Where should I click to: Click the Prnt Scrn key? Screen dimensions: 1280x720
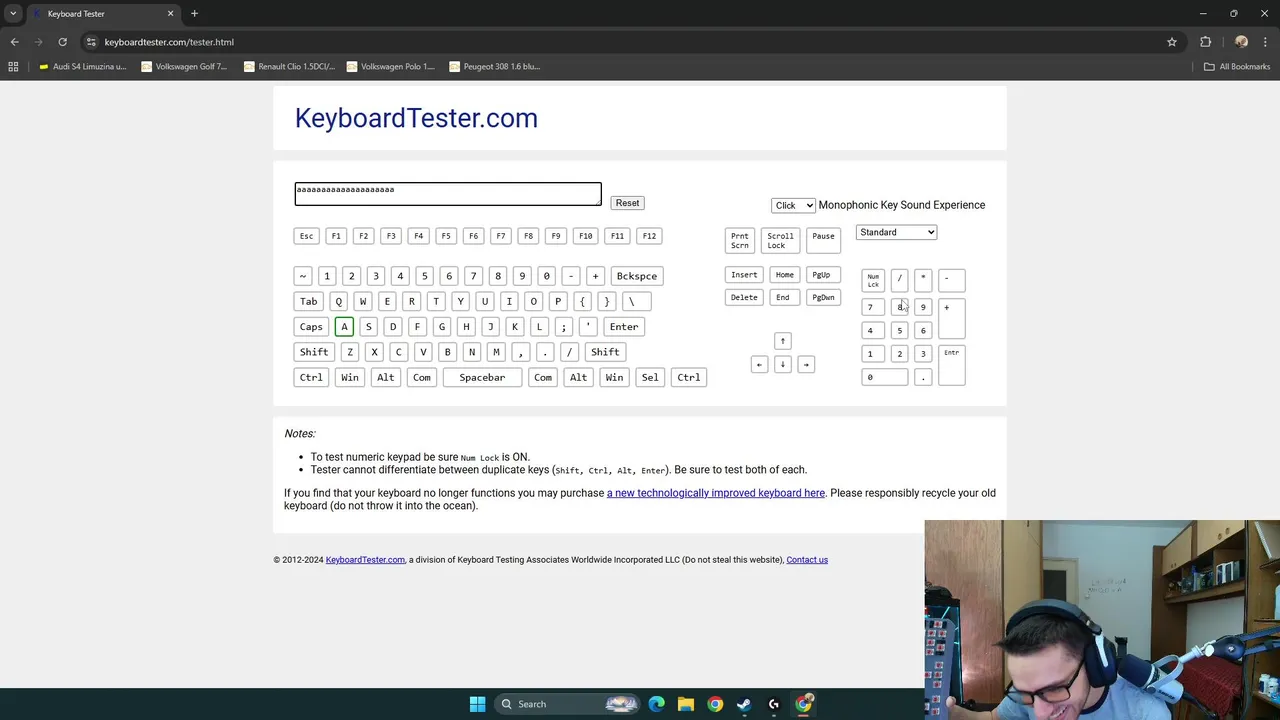[x=740, y=241]
